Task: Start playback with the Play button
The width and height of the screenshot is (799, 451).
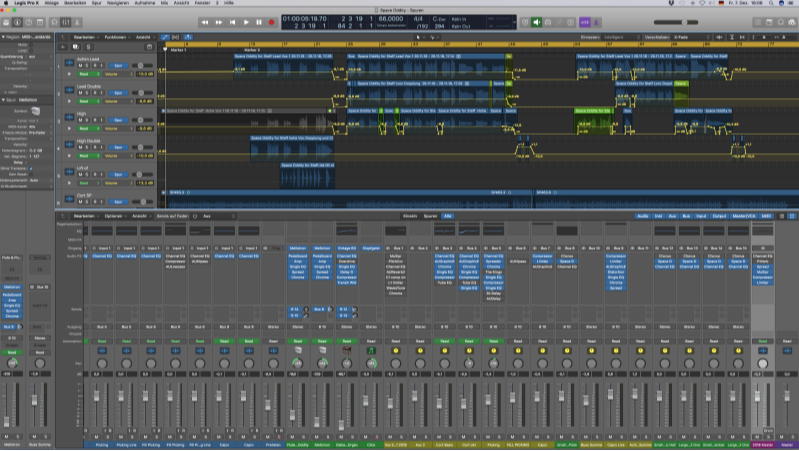Action: point(246,22)
